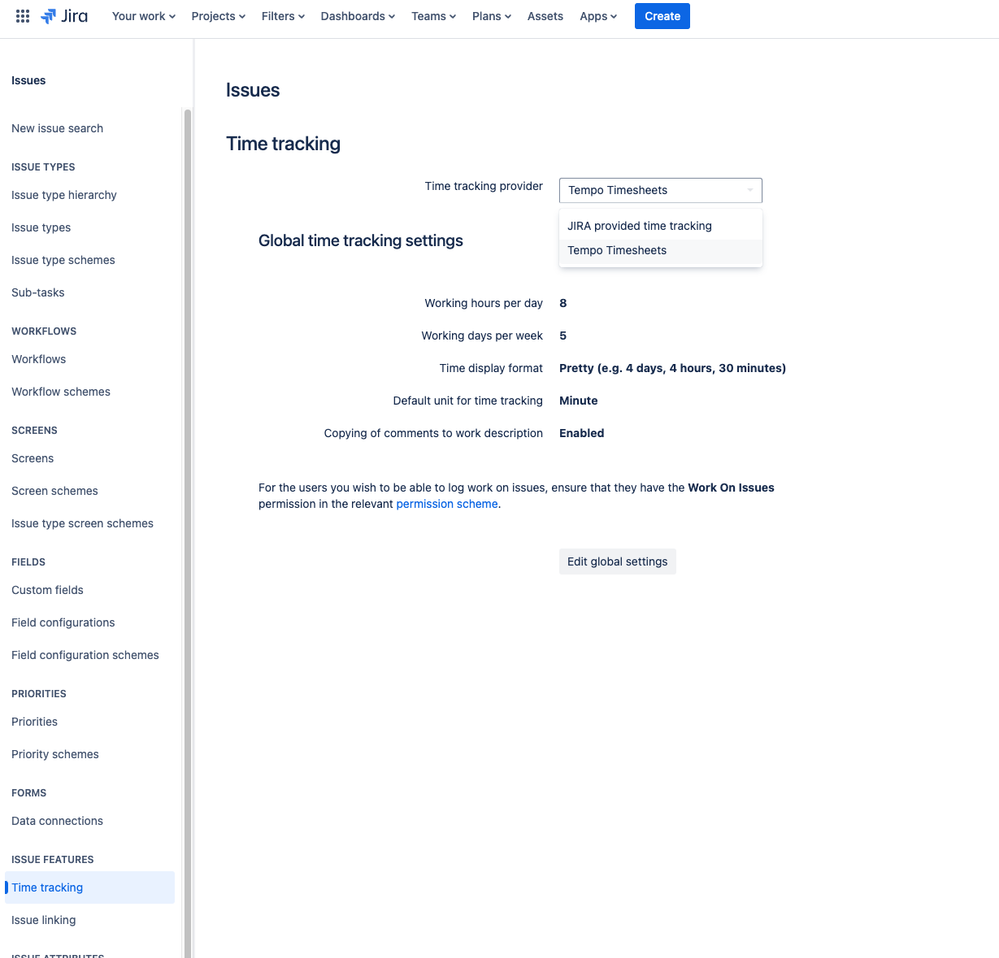Click the Working hours per day value 8

pyautogui.click(x=563, y=303)
